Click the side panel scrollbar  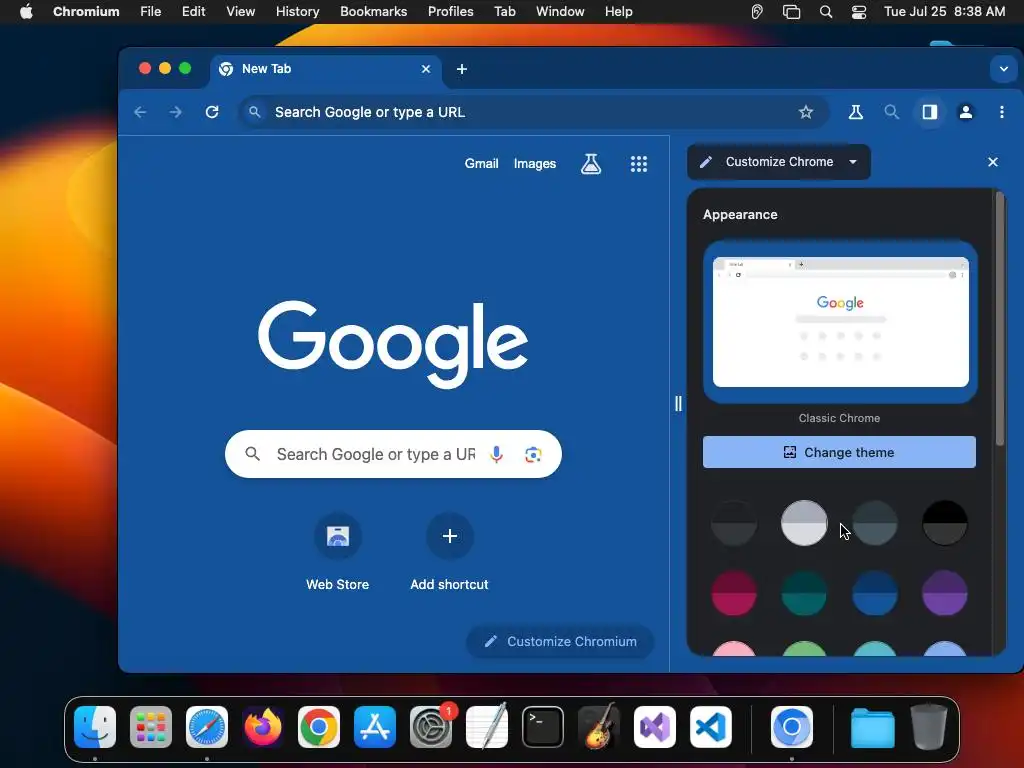1000,319
